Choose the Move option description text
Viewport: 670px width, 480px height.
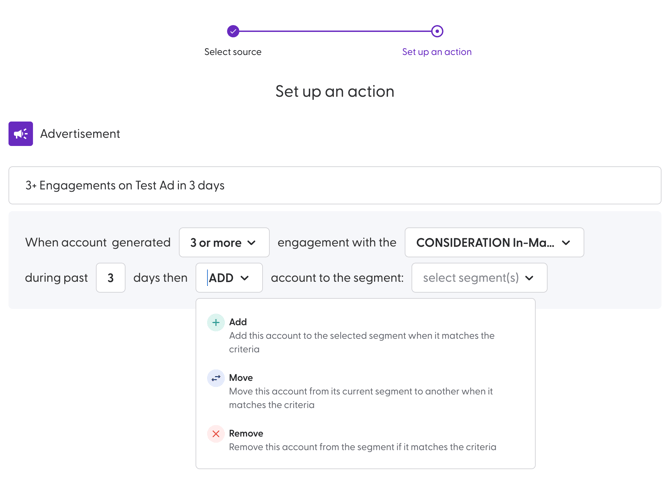tap(361, 398)
